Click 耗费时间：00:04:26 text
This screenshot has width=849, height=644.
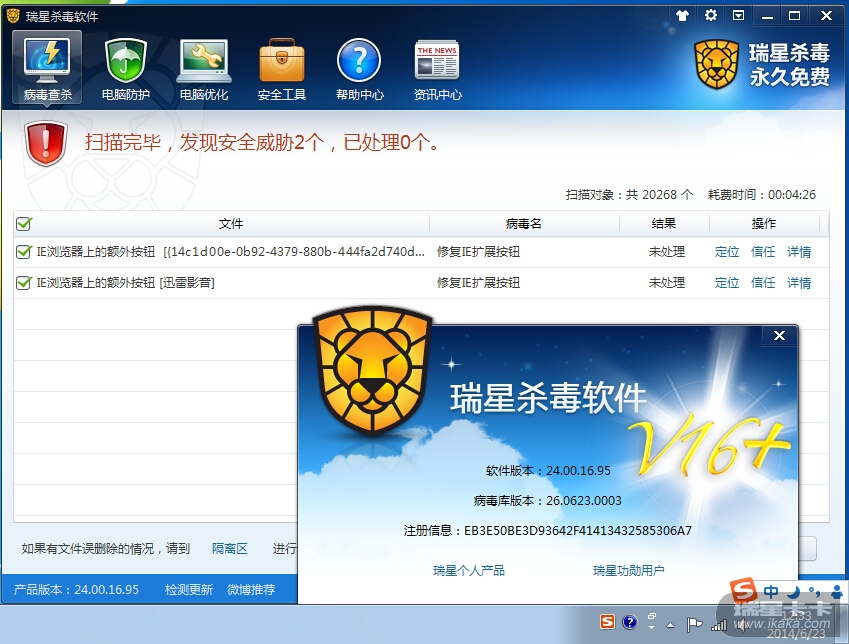point(762,194)
